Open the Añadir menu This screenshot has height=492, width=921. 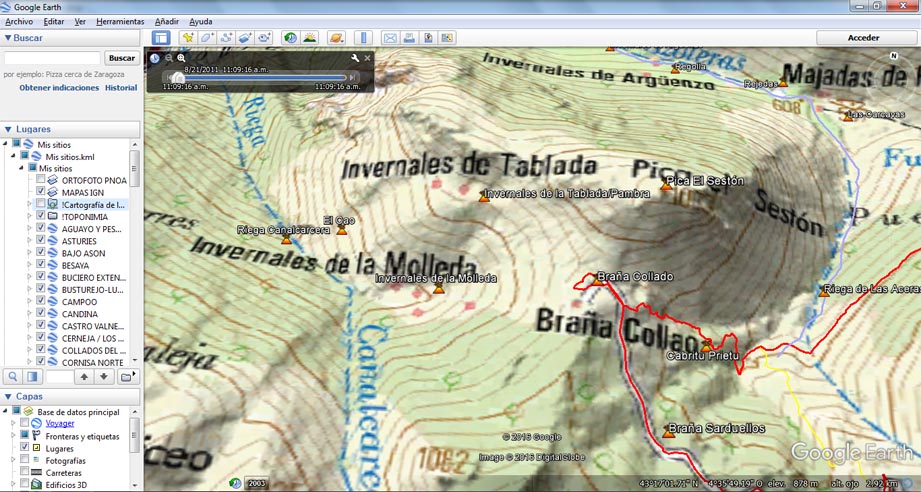(x=166, y=22)
